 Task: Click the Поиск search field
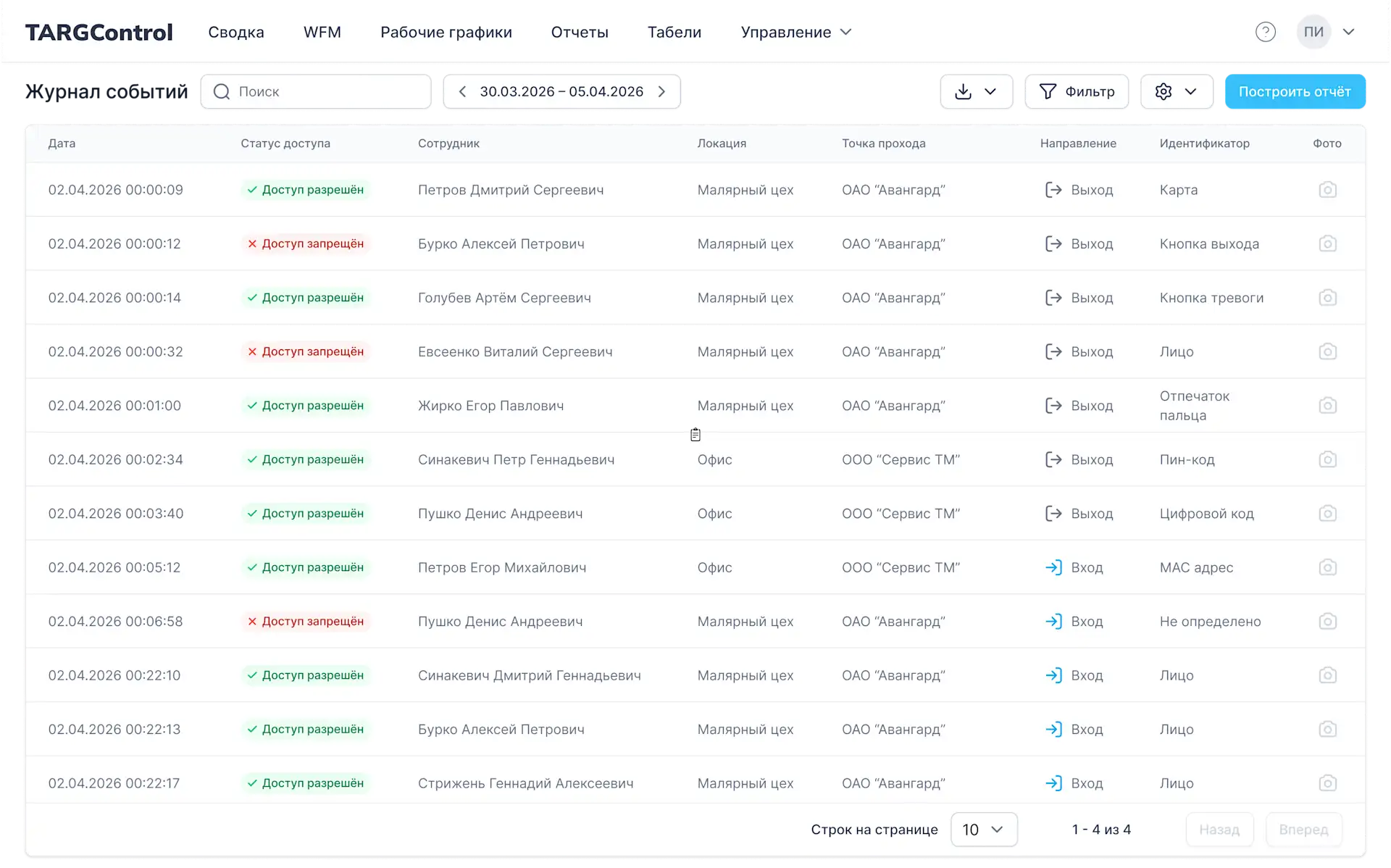click(316, 91)
